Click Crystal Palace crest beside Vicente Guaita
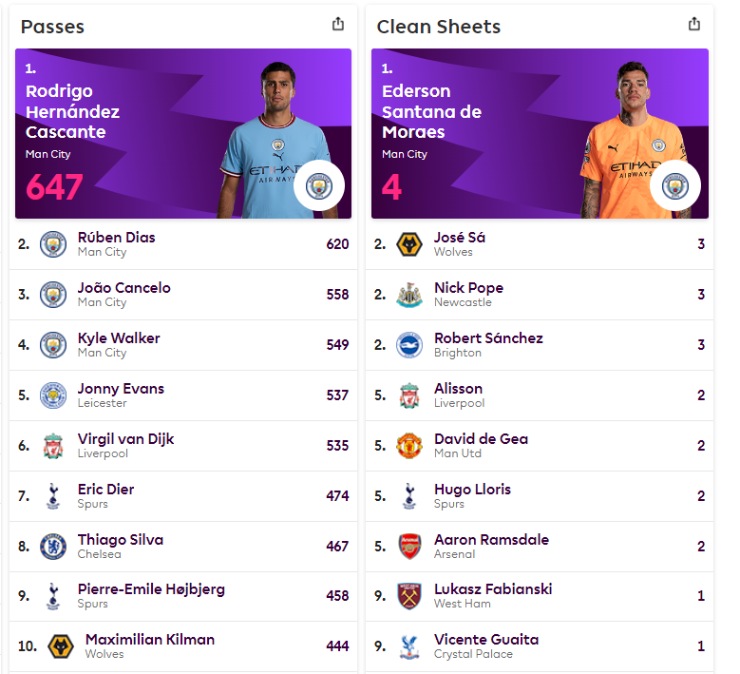 coord(409,646)
